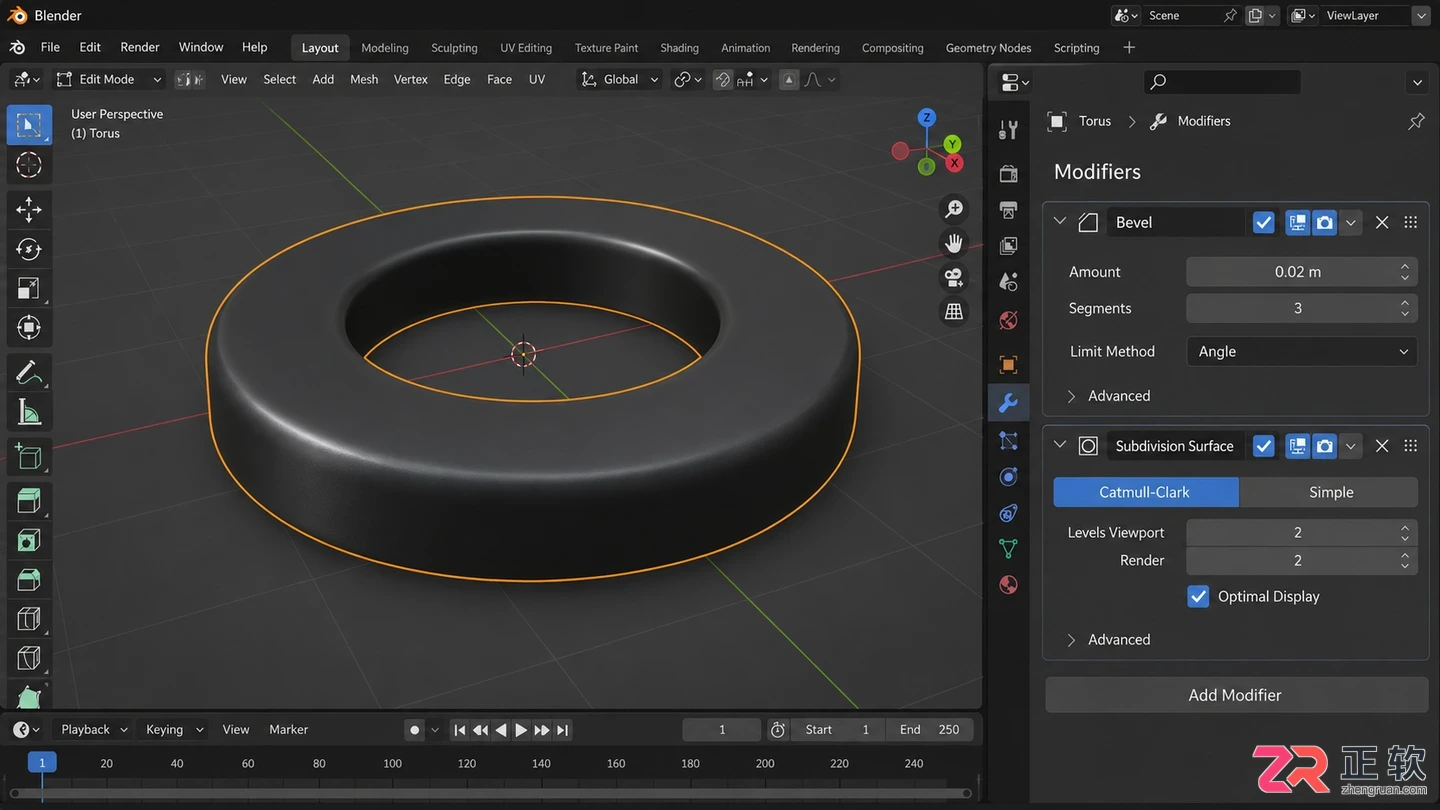Toggle Subdivision Surface edit mode checkbox
The image size is (1440, 810).
1264,446
